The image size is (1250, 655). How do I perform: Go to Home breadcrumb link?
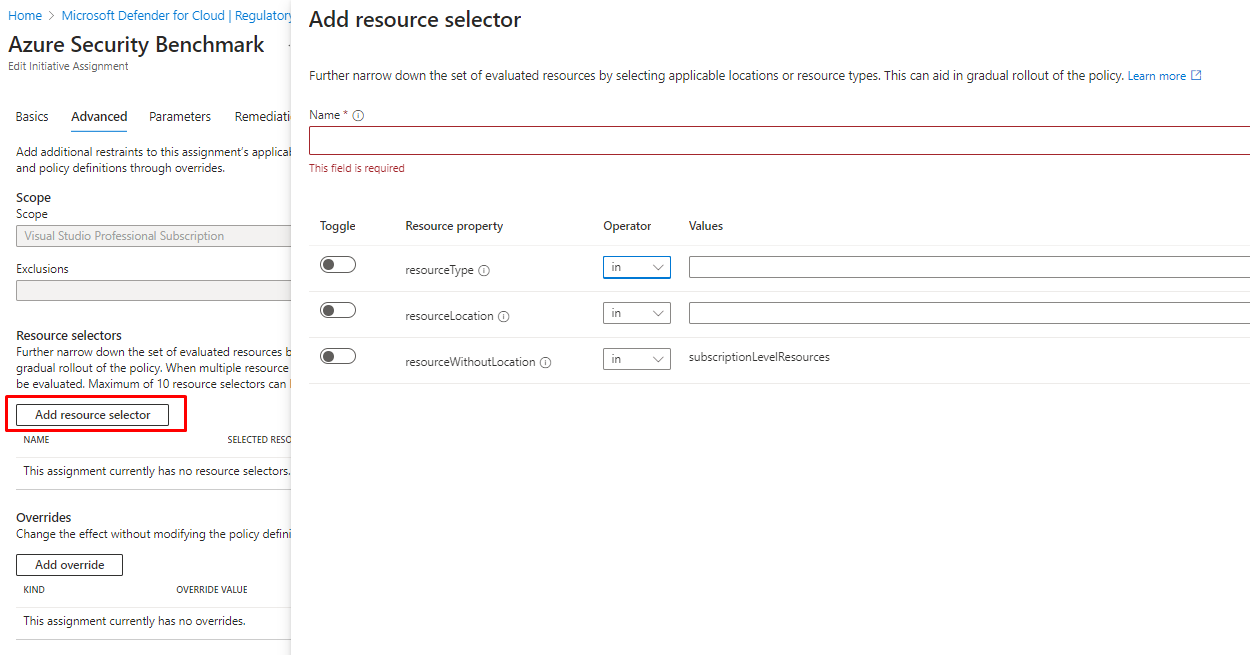[x=25, y=16]
